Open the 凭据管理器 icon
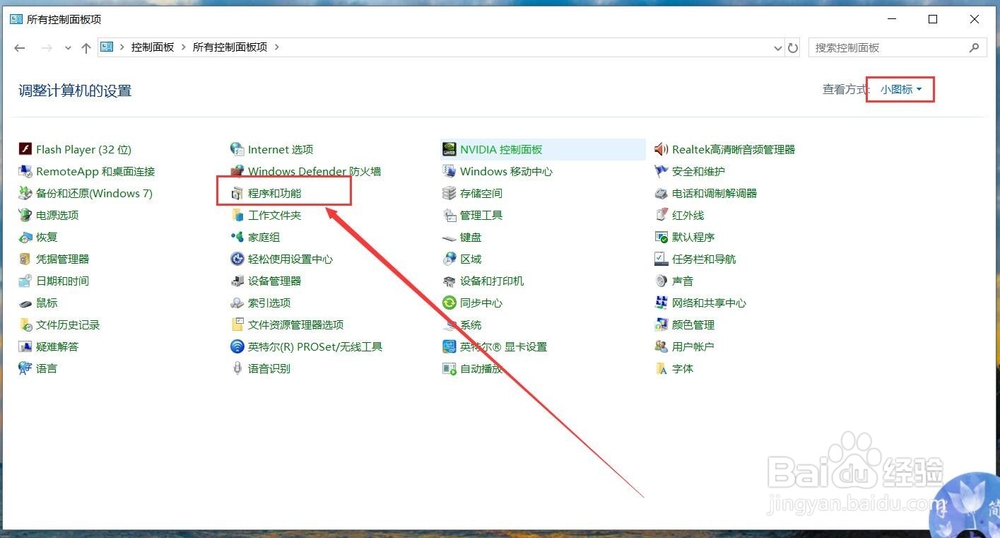Image resolution: width=1000 pixels, height=538 pixels. [x=25, y=259]
